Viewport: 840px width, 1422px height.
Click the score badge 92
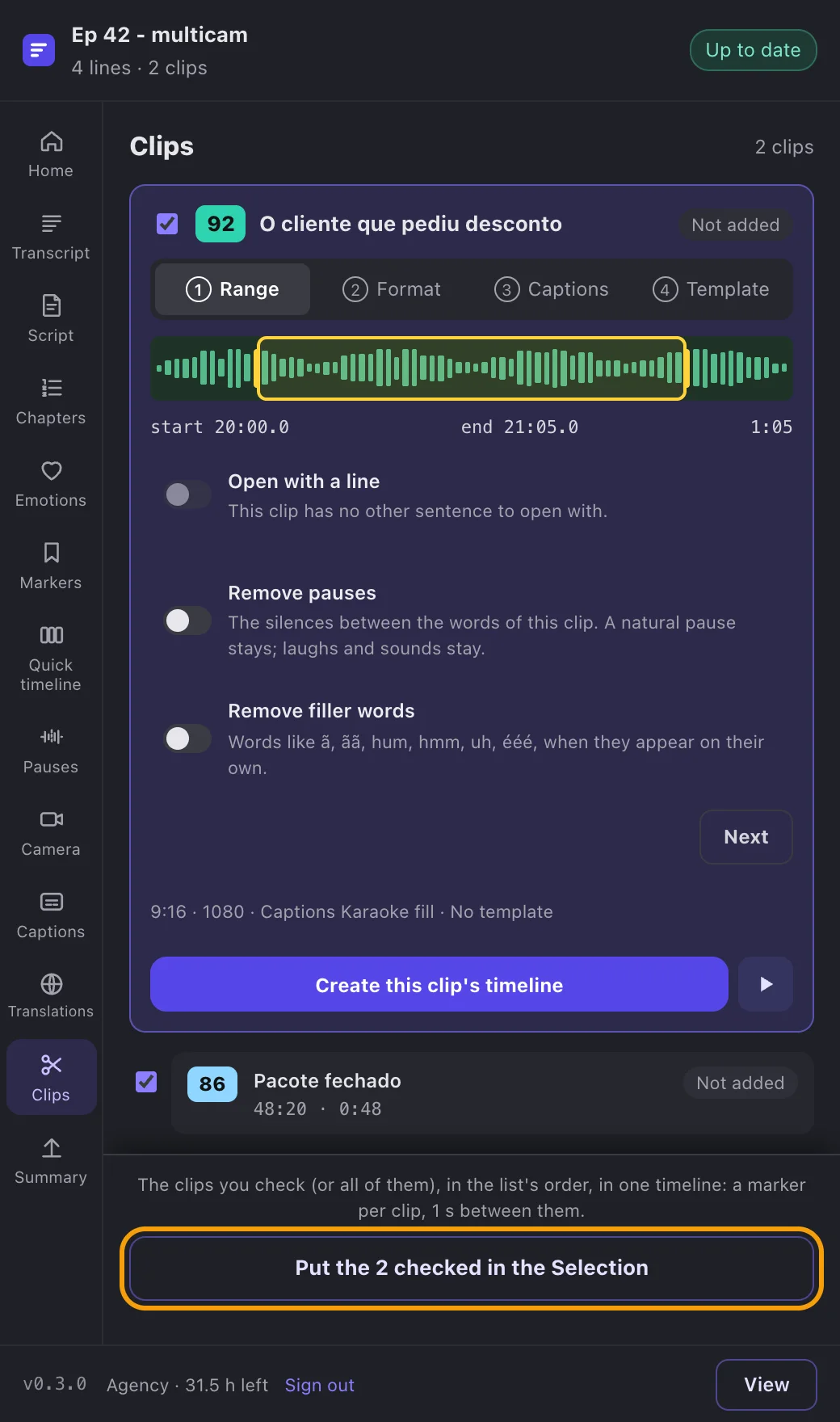(x=220, y=224)
